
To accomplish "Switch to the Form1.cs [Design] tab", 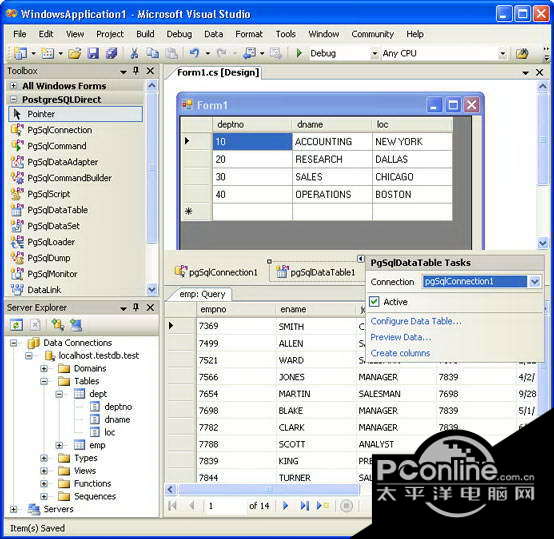I will [218, 72].
